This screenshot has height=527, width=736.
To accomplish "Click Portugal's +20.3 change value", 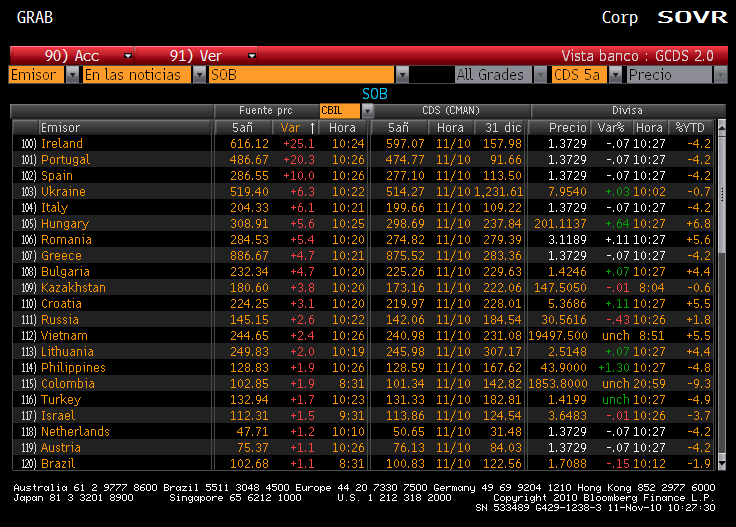I will coord(299,160).
